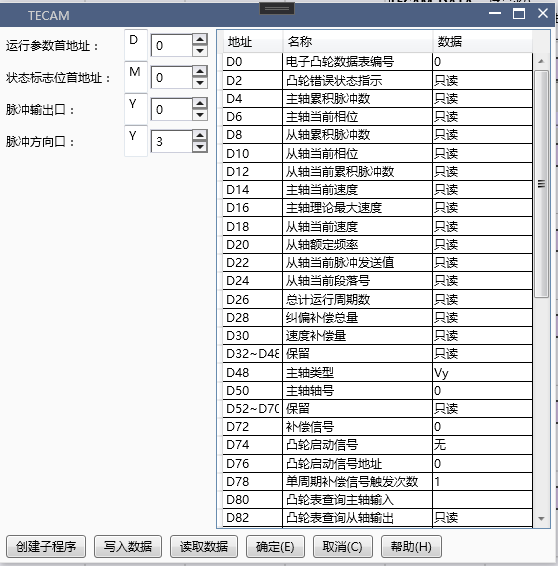
Task: Select the D32~D48 address cell
Action: (x=253, y=353)
